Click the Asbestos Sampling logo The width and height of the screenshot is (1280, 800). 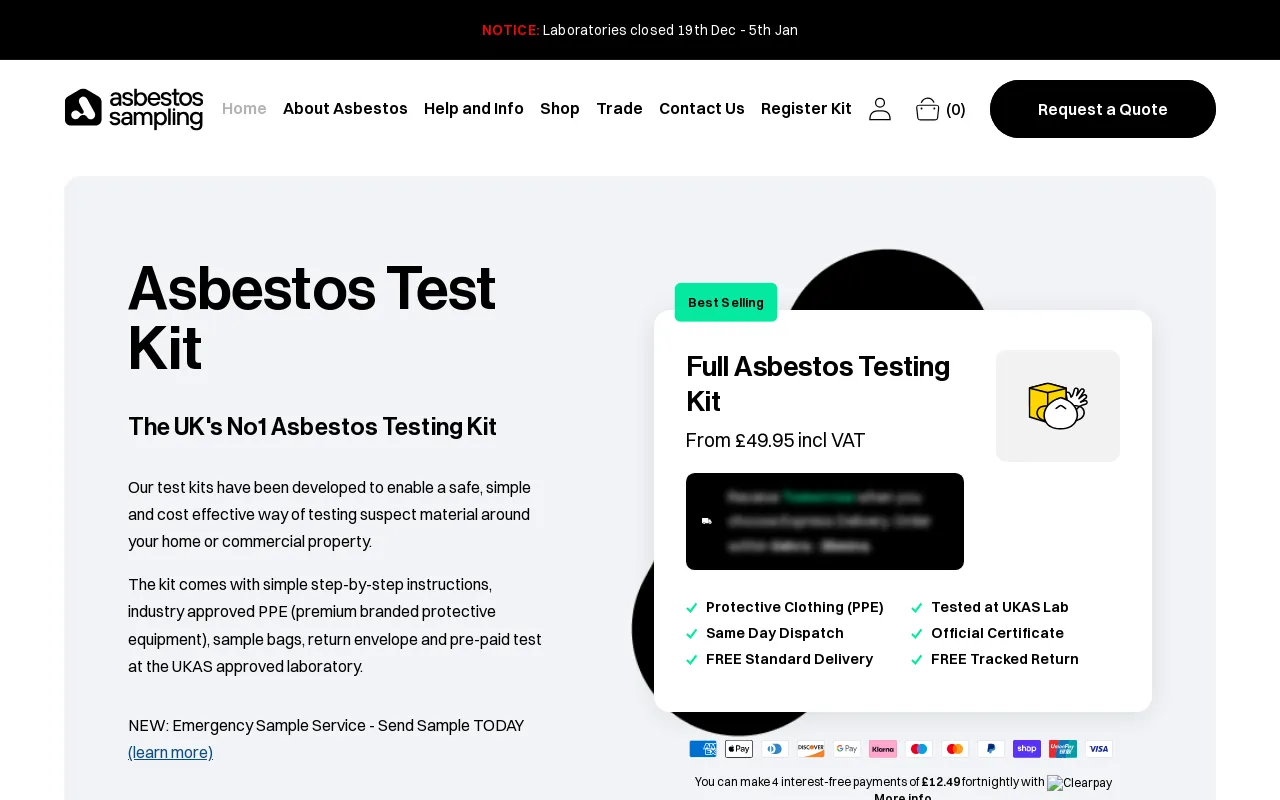tap(133, 109)
